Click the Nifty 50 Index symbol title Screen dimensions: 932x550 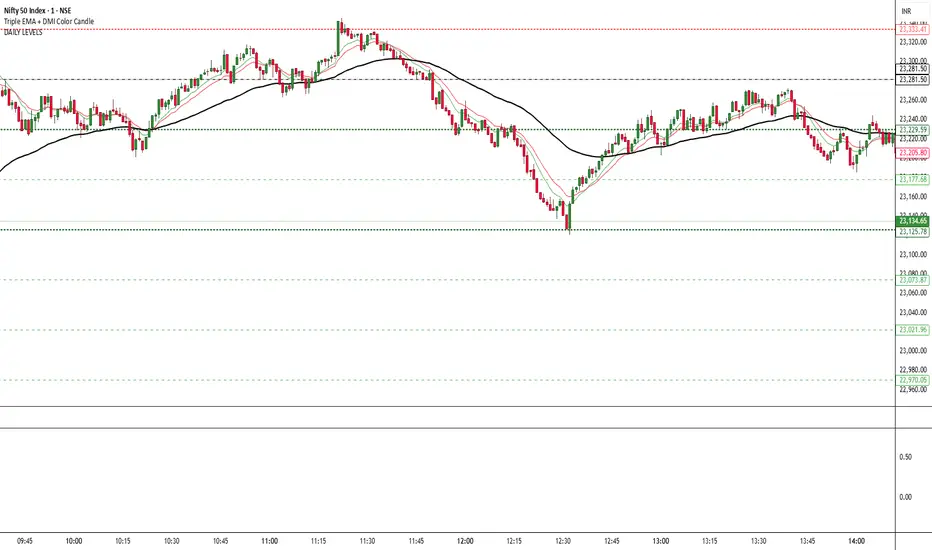37,11
